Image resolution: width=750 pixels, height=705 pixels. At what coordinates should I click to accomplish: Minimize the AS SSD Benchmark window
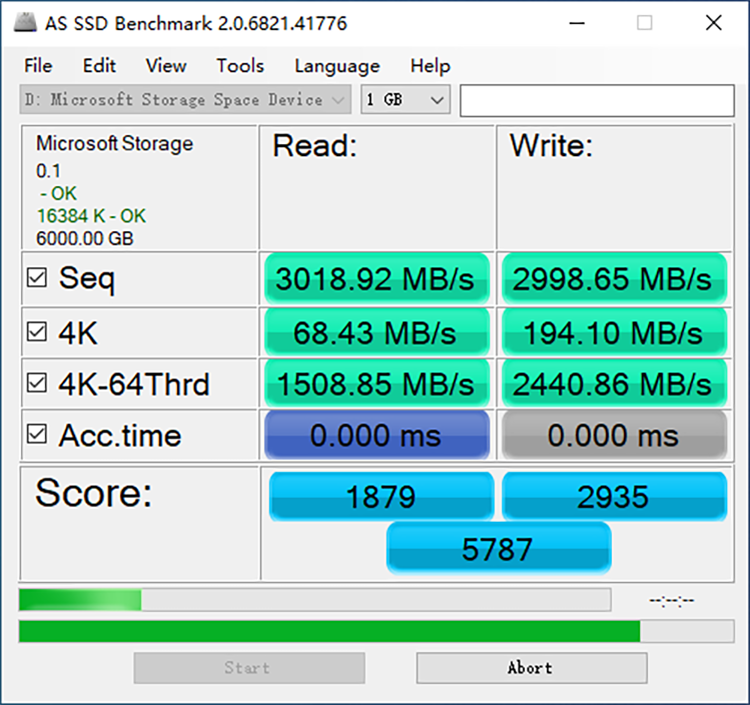coord(577,23)
